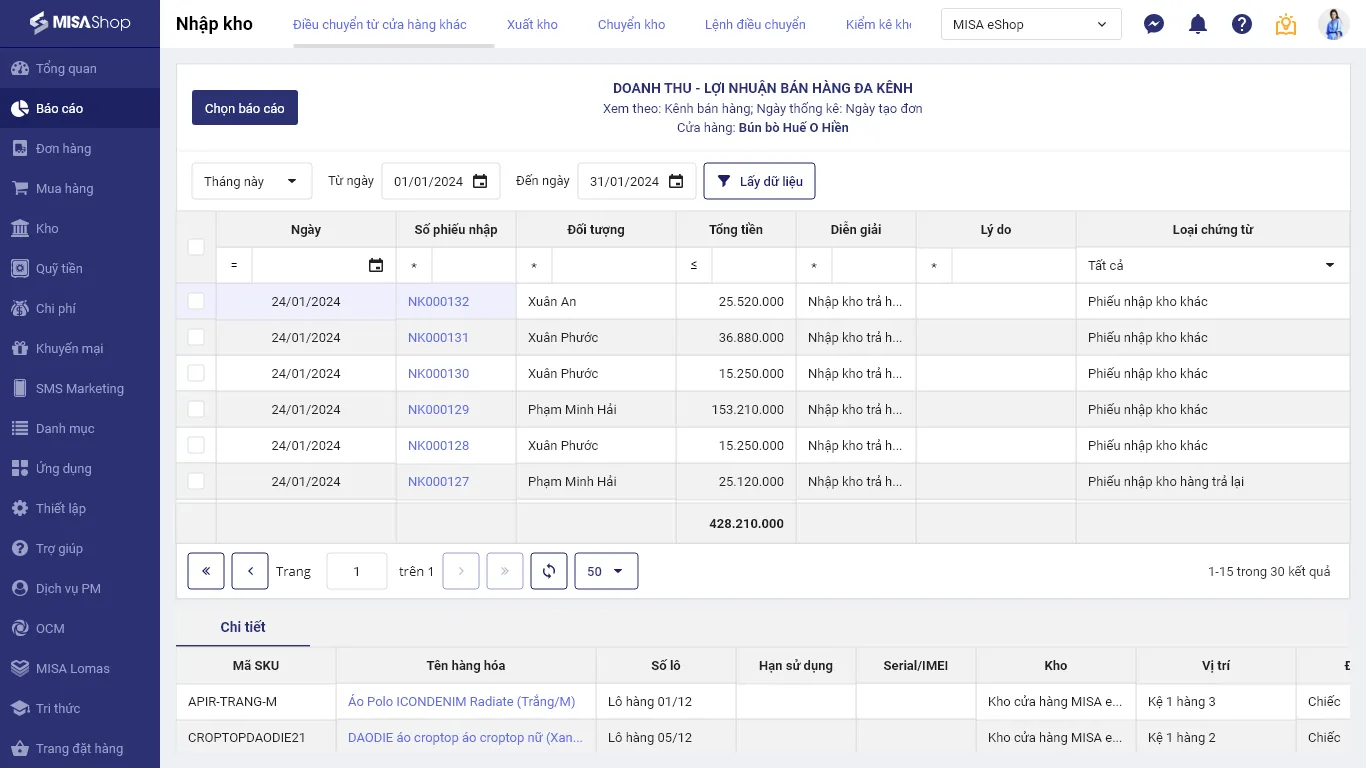The image size is (1366, 768).
Task: Click the page number input field
Action: (x=357, y=571)
